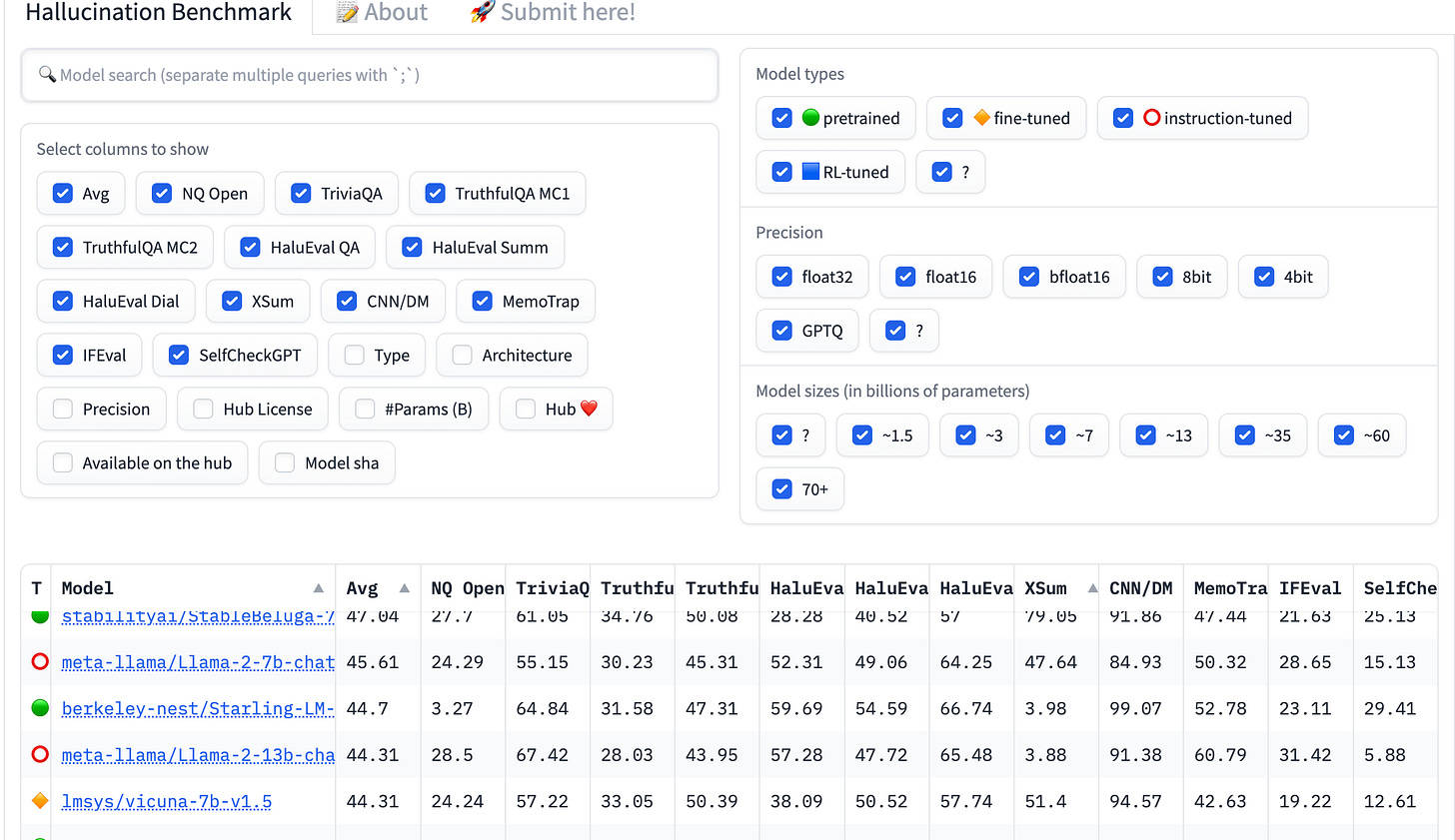Click fine-tuned diamond icon in vicuna-7b row
Screen dimensions: 1455x840
(x=40, y=800)
